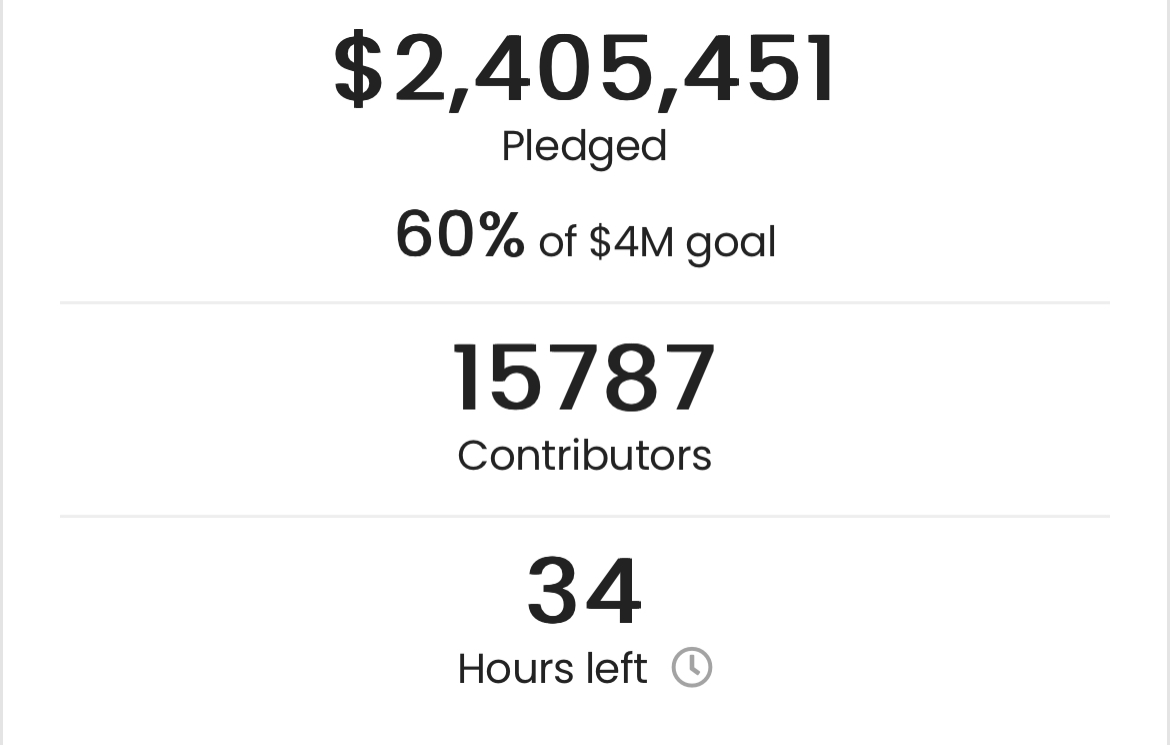Viewport: 1170px width, 745px height.
Task: Click the word goal
Action: (x=731, y=244)
